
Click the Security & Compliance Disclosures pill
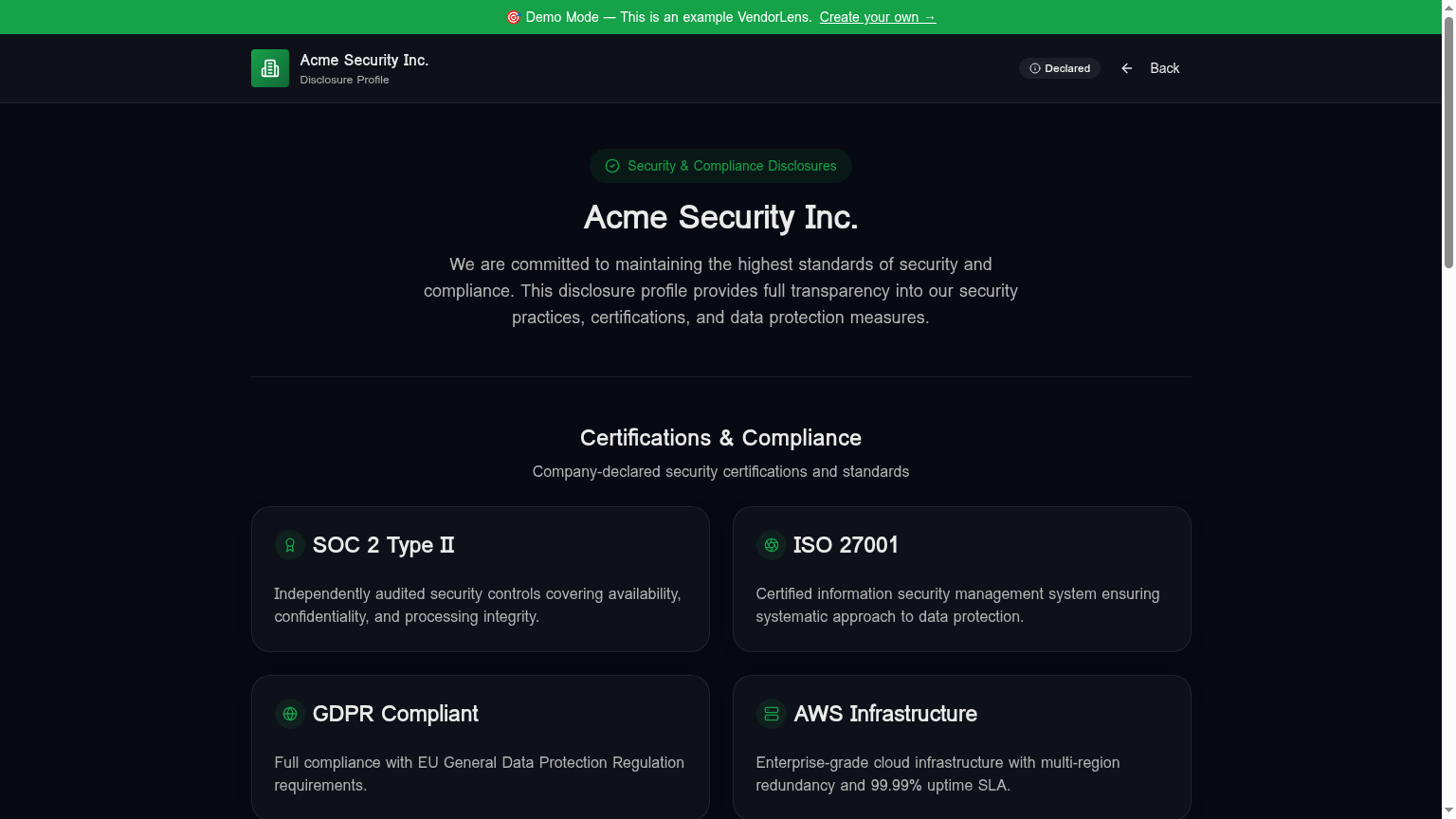pyautogui.click(x=720, y=166)
